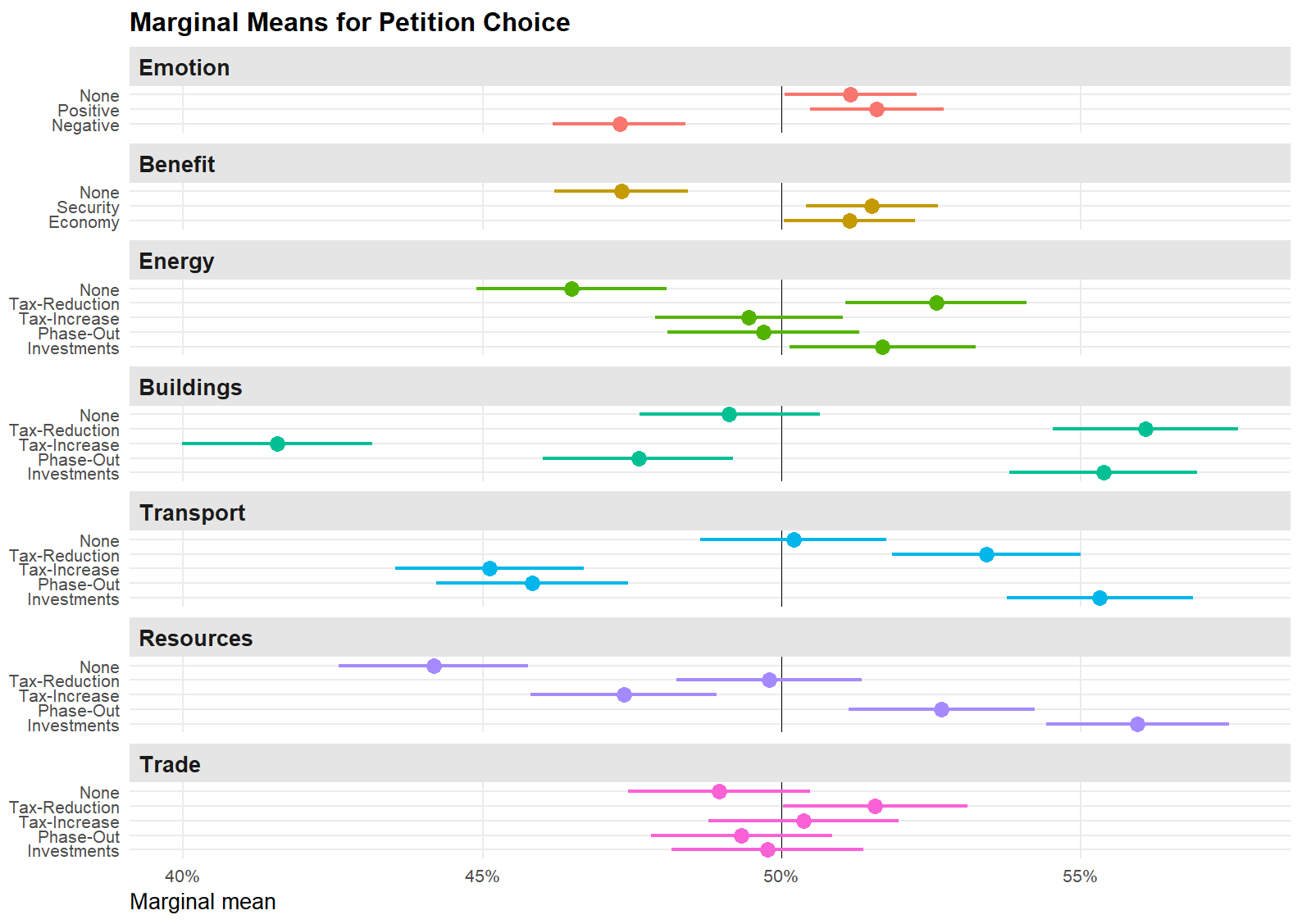Image resolution: width=1302 pixels, height=924 pixels.
Task: Select the Trade Tax-Reduction data point
Action: (875, 806)
